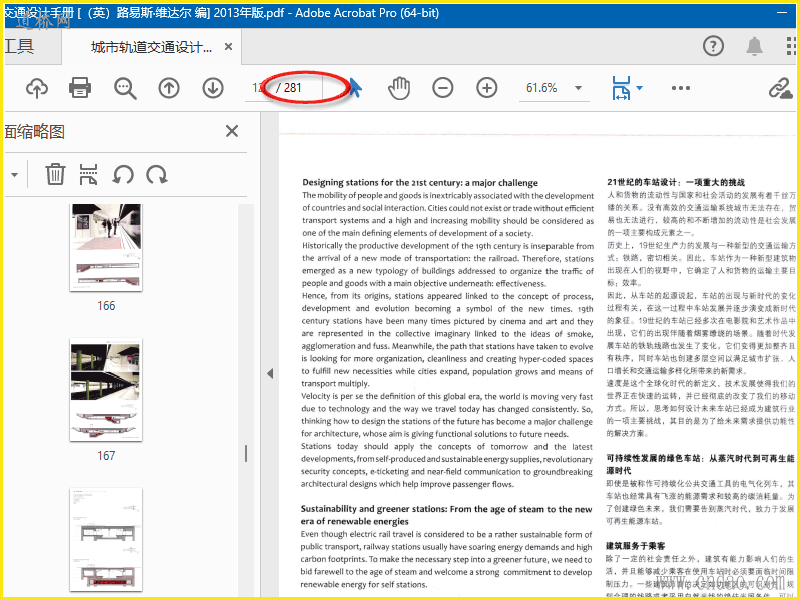
Task: Click the print pages thumbnail toolbar icon
Action: pos(89,174)
